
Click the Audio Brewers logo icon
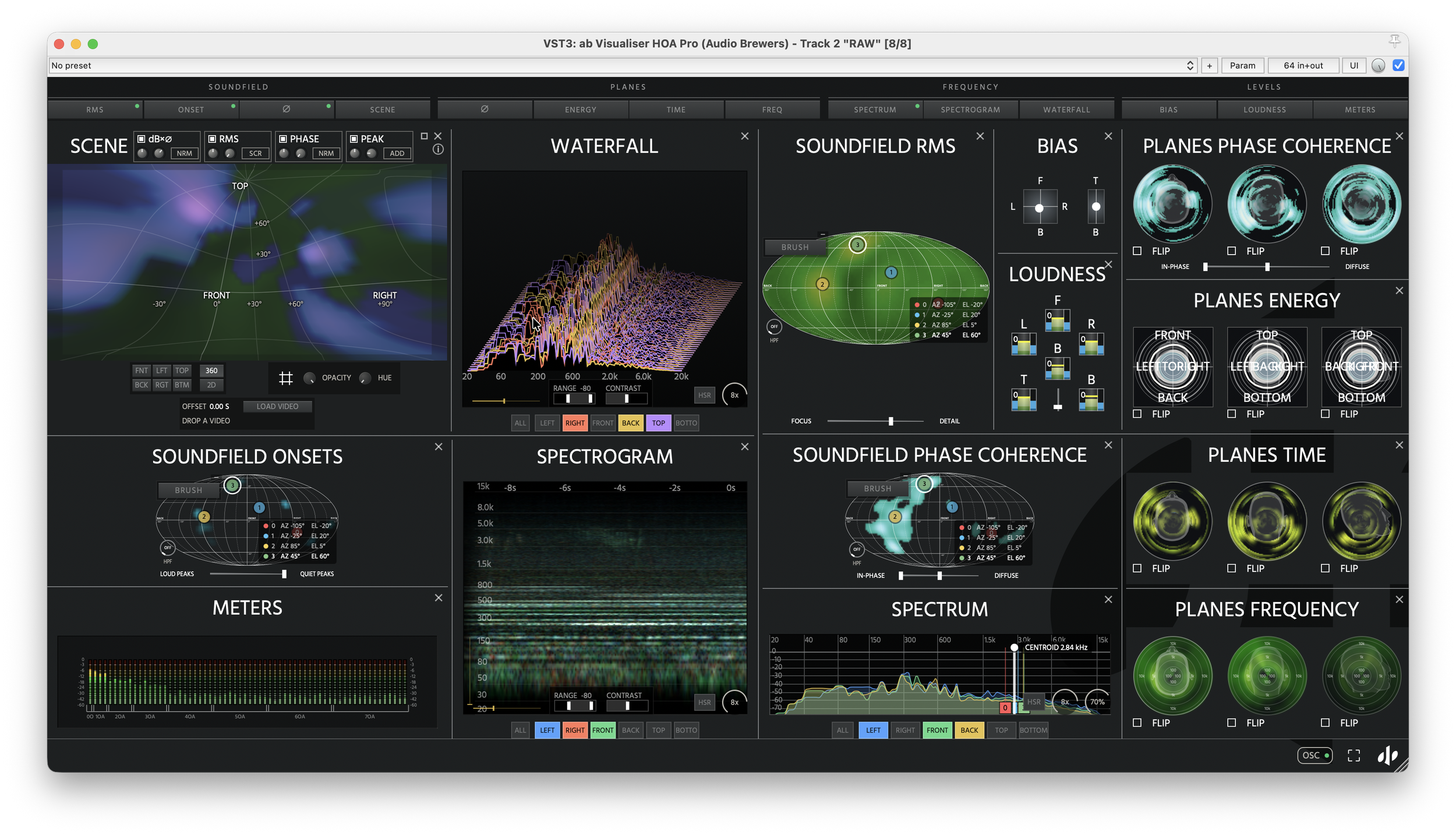1387,755
